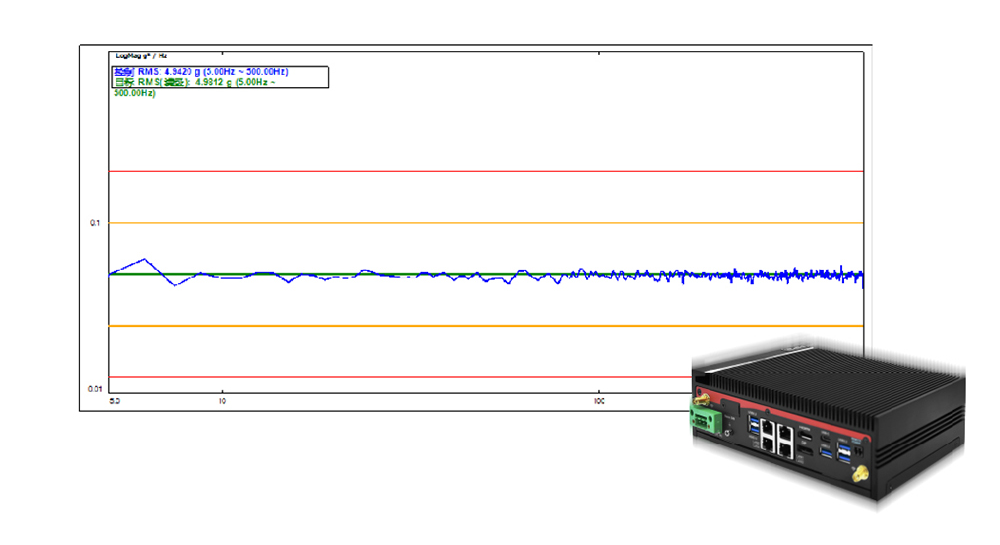Click the upper-left gold antenna connector
This screenshot has height=545, width=1000.
702,399
